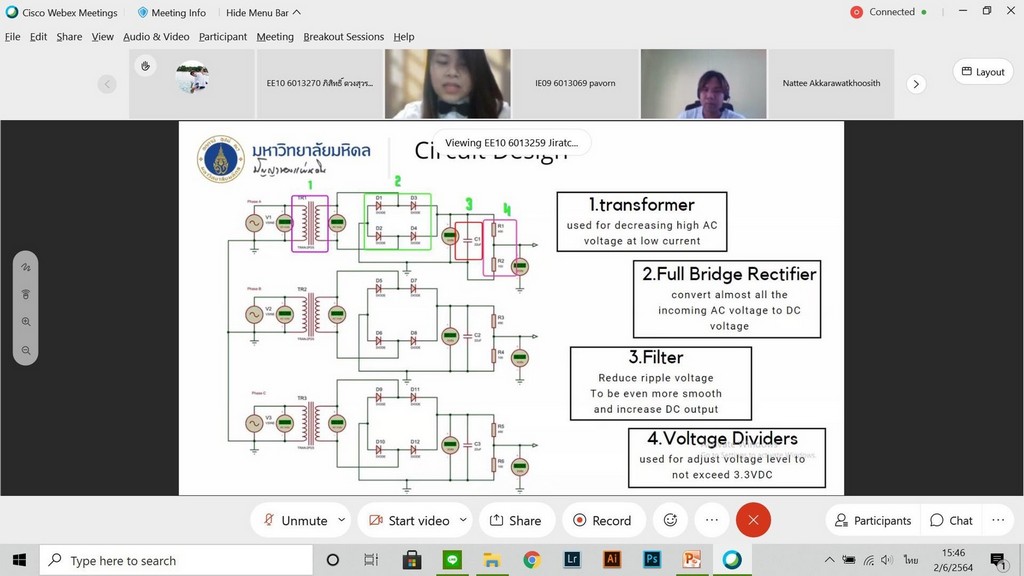Collapse the menu bar using Hide Menu Bar
1024x576 pixels.
coord(263,12)
